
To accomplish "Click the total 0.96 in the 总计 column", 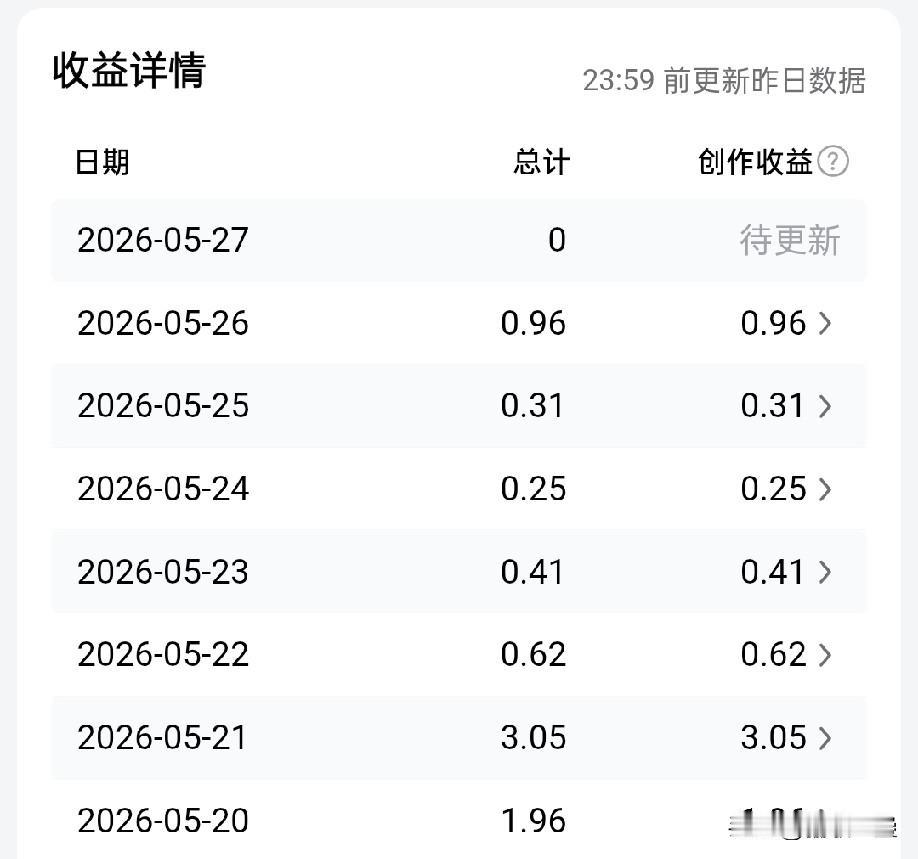I will pyautogui.click(x=533, y=323).
